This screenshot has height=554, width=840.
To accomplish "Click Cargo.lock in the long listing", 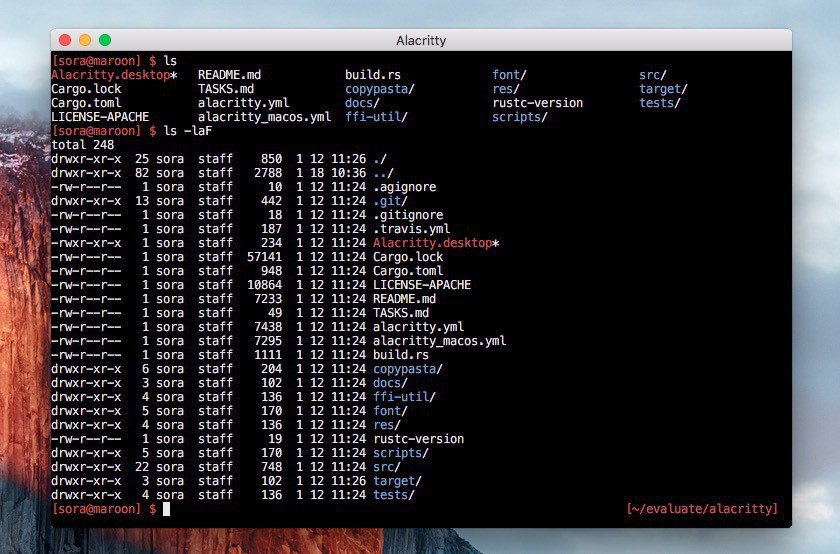I will [408, 257].
